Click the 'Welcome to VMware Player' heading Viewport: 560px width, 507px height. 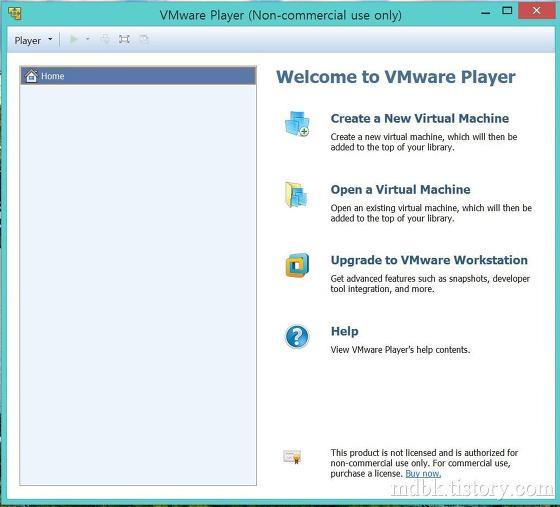coord(396,77)
